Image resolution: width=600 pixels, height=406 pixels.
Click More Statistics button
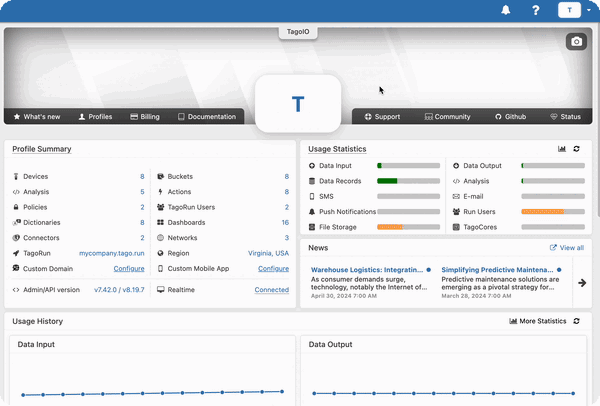[x=538, y=321]
